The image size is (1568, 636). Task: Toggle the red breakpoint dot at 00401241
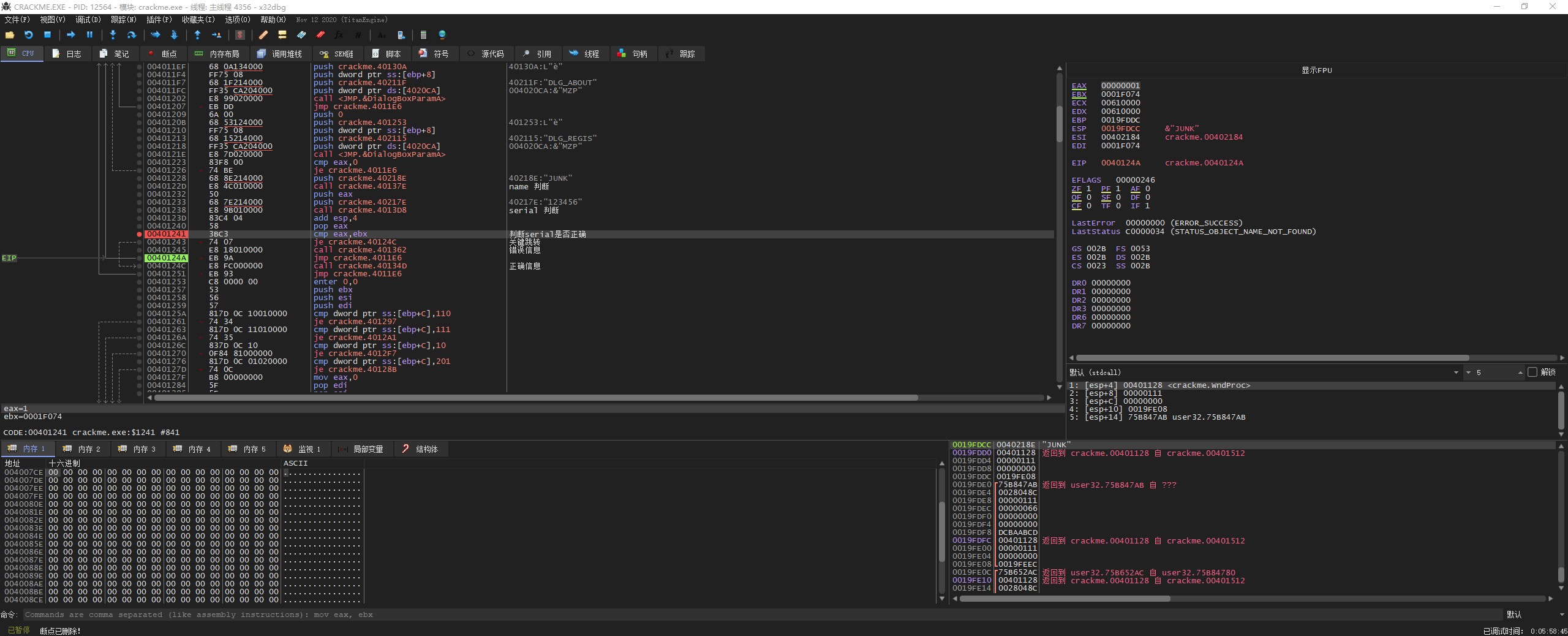[139, 234]
